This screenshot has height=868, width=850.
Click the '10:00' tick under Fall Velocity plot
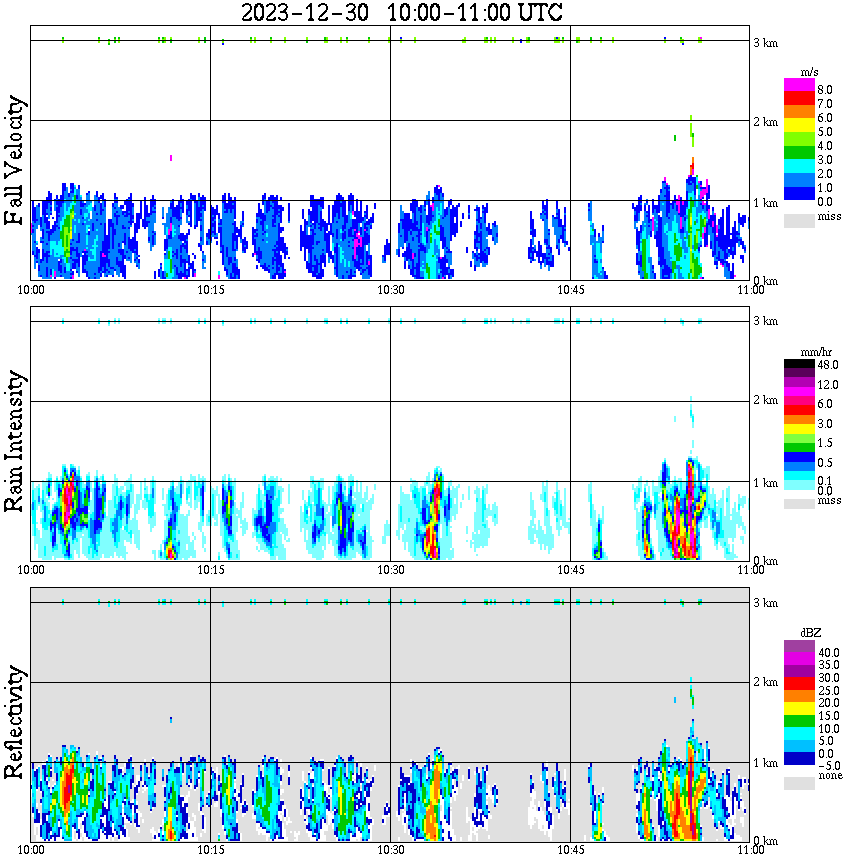click(x=31, y=290)
